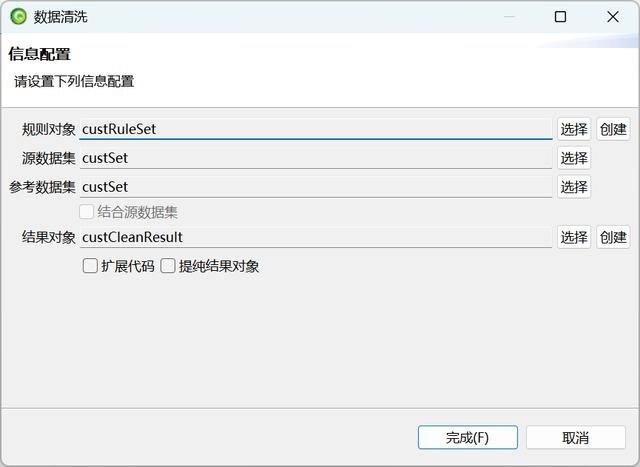Click 选择 button for 源数据集
The image size is (640, 467).
(x=574, y=158)
